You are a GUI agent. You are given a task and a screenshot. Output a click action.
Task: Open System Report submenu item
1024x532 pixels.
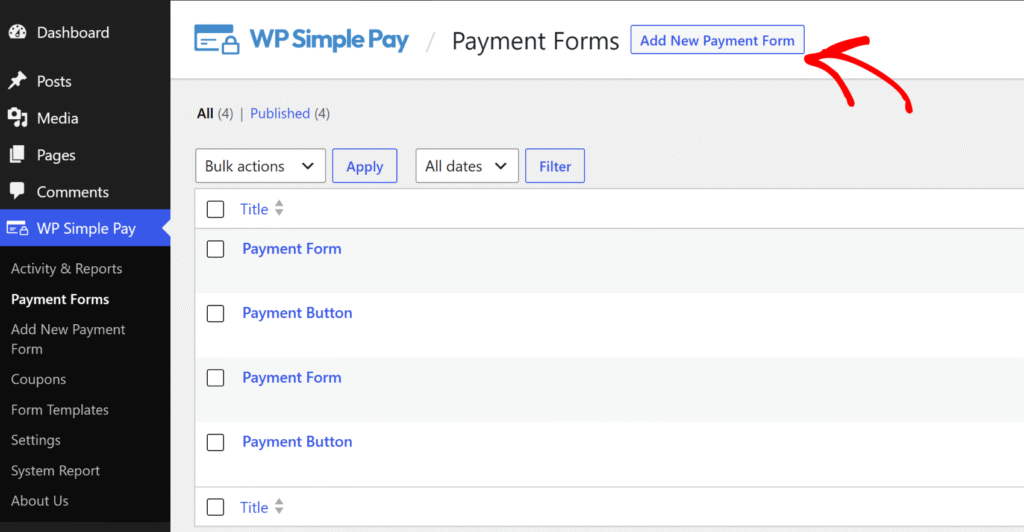56,470
